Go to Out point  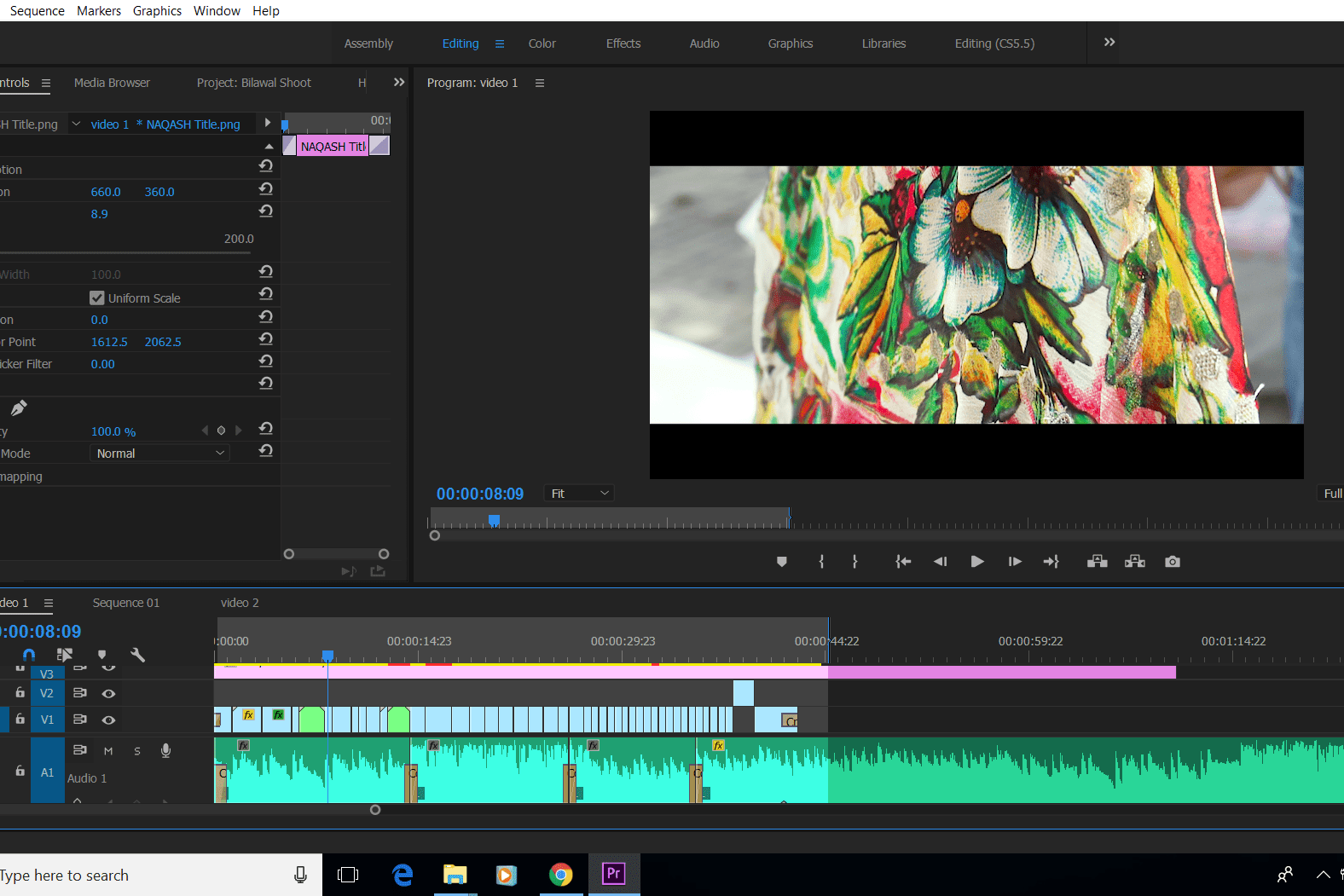pos(1051,562)
